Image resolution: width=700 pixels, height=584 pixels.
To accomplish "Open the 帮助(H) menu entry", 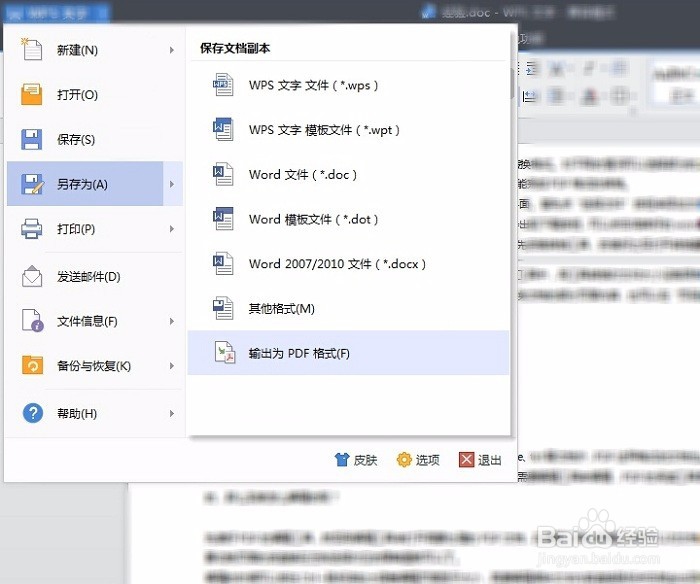I will tap(95, 413).
